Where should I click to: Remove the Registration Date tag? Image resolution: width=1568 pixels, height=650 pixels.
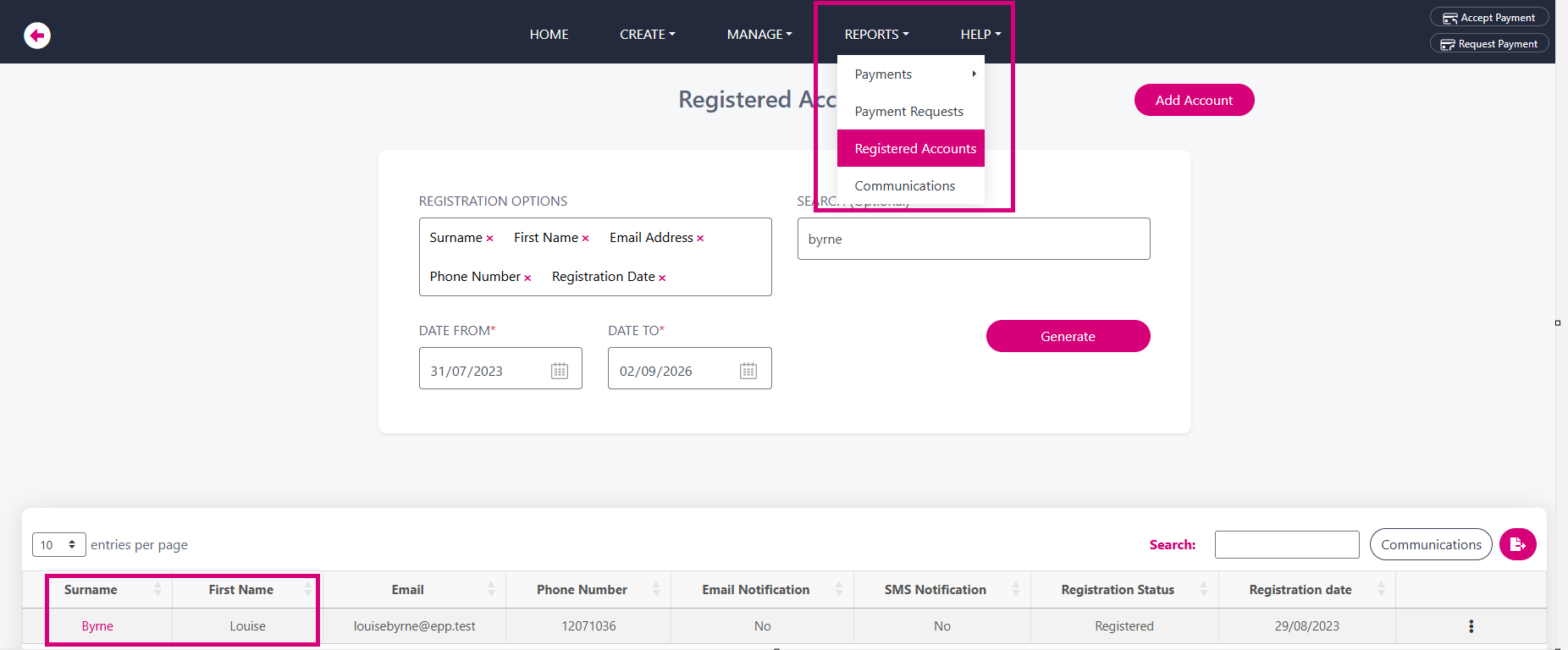point(662,278)
